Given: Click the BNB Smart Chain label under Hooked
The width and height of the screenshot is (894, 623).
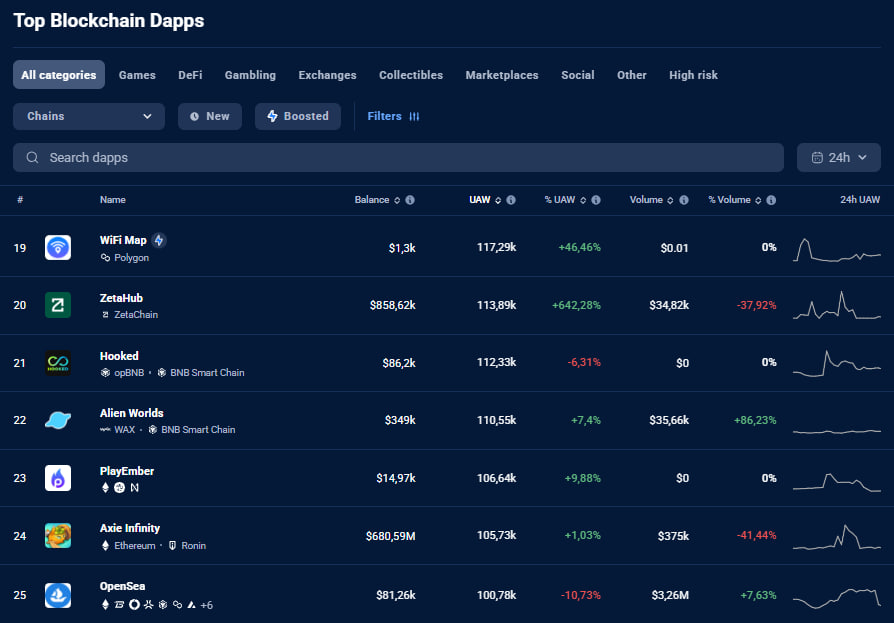Looking at the screenshot, I should [x=207, y=372].
